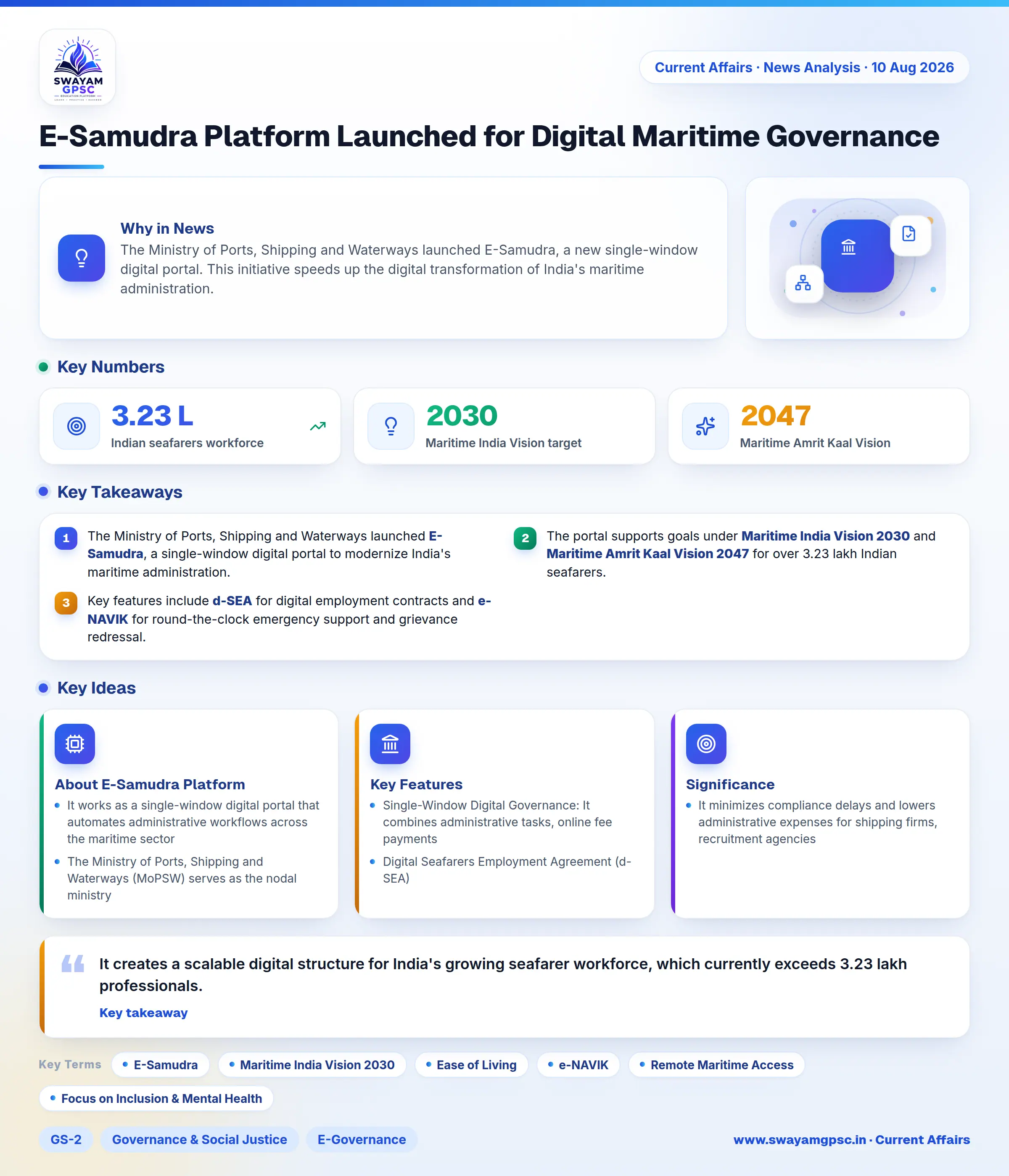Click the Maritime Amrit Kaal Vision label
The image size is (1009, 1176).
(x=815, y=443)
